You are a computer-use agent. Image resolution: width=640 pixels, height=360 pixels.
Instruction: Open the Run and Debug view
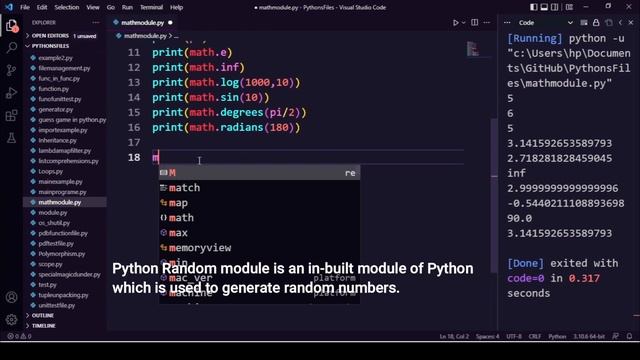click(x=11, y=93)
